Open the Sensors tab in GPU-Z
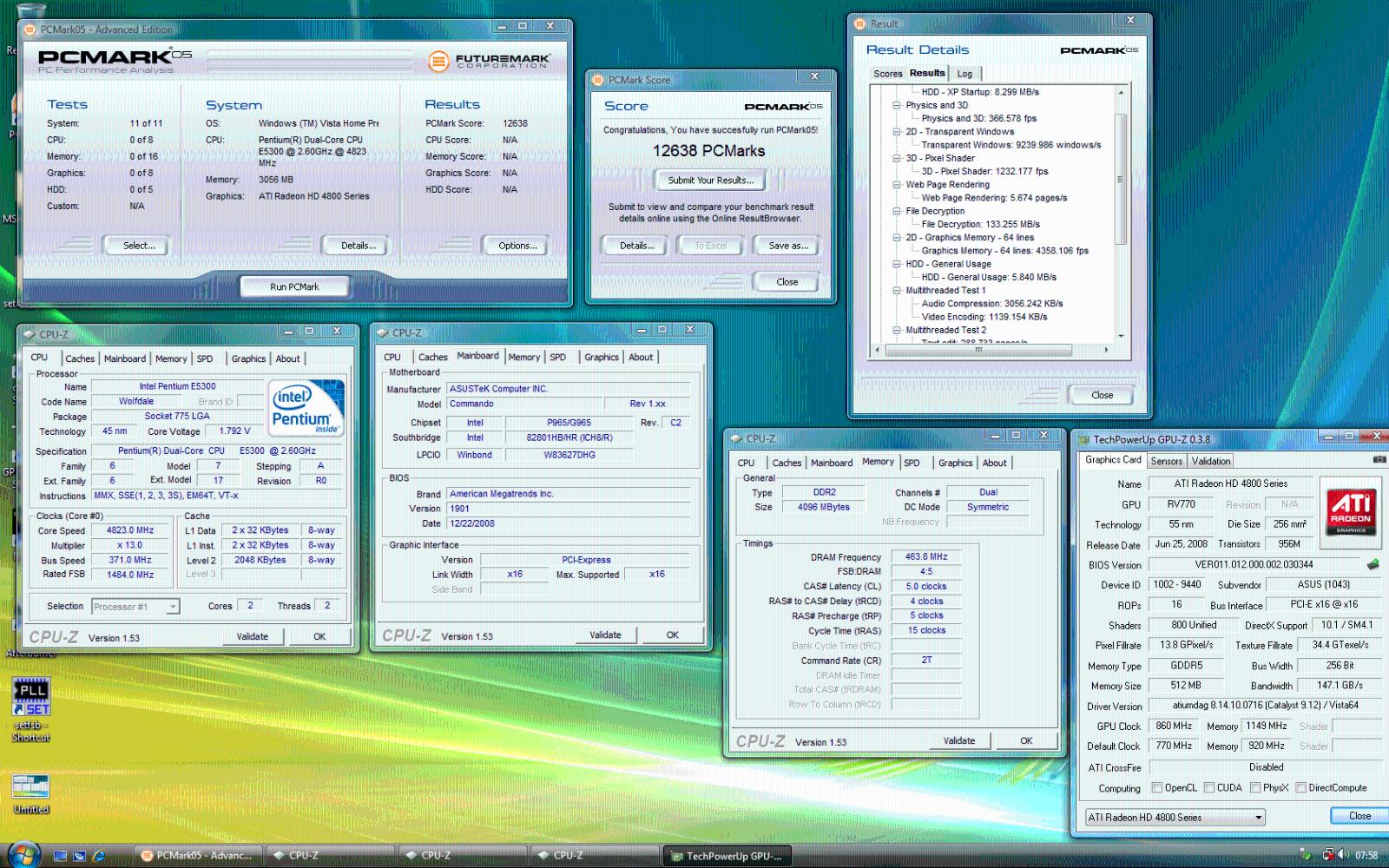Image resolution: width=1389 pixels, height=868 pixels. click(x=1166, y=461)
